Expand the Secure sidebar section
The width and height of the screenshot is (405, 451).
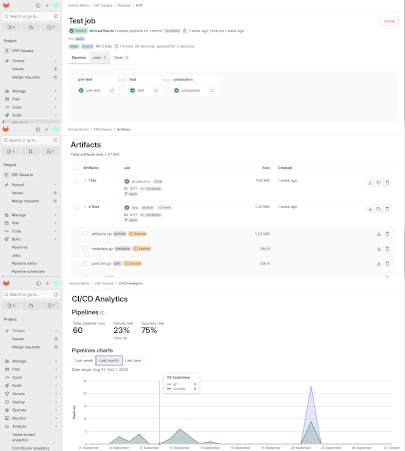31,394
